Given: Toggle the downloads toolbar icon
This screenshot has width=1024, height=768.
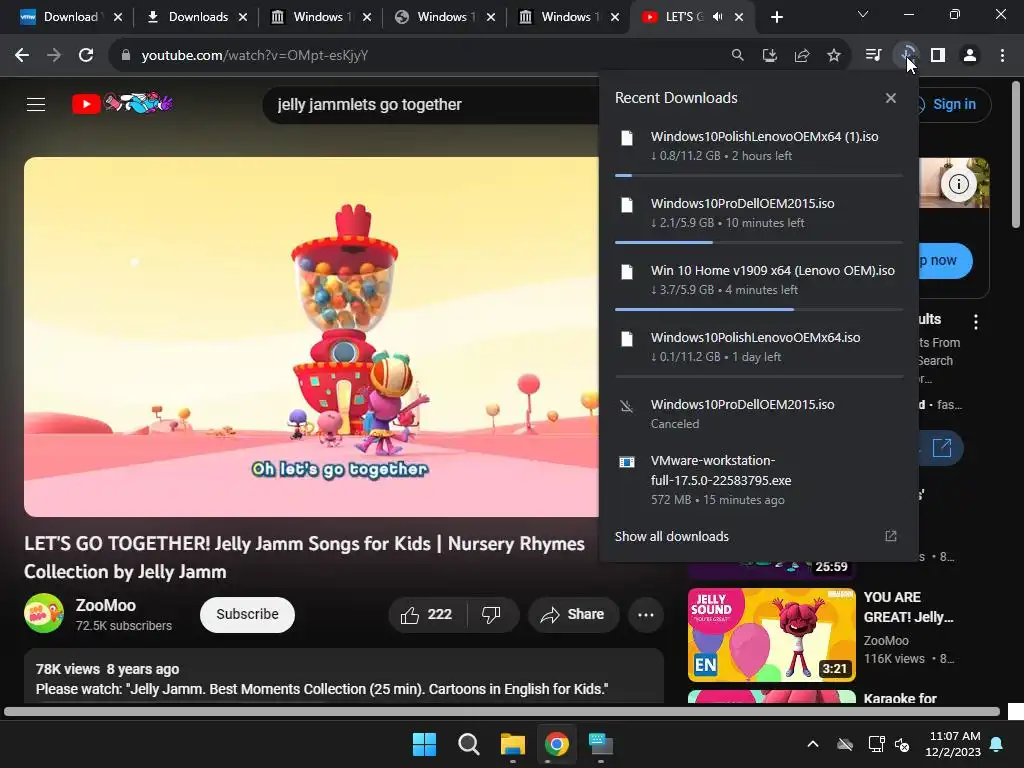Looking at the screenshot, I should click(906, 56).
